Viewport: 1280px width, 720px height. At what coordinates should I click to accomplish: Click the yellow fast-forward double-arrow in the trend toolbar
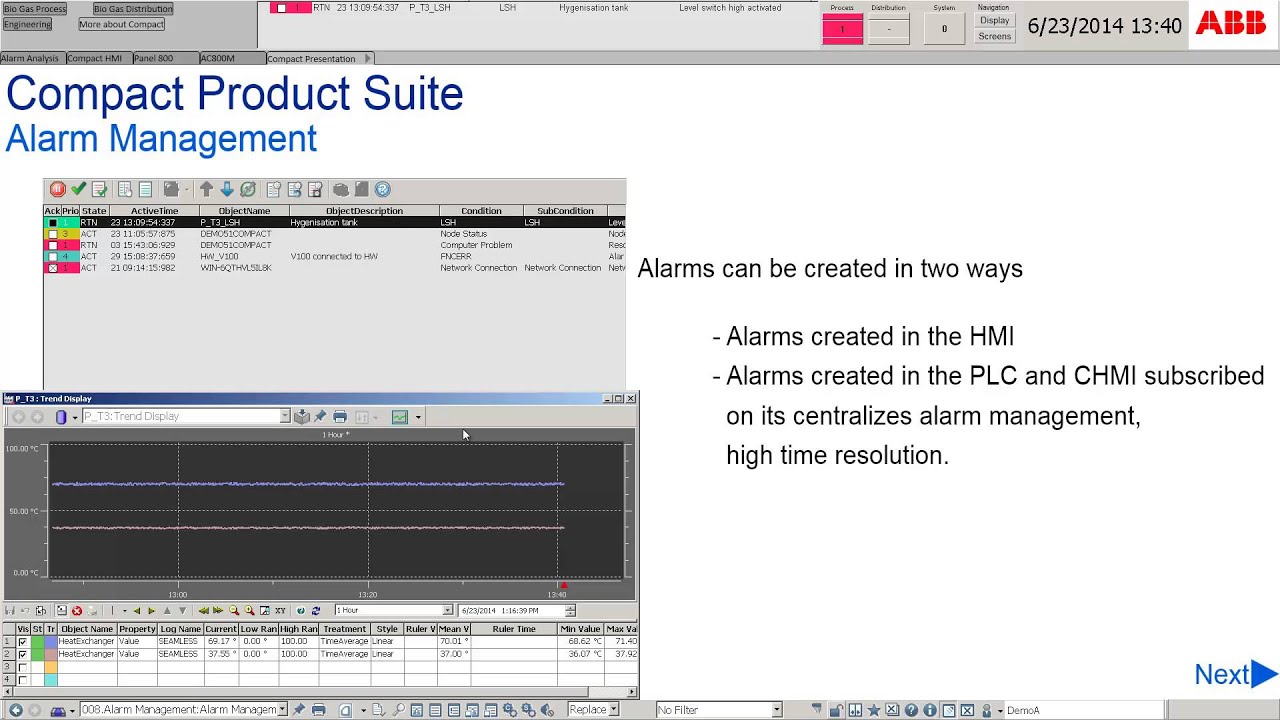[218, 611]
